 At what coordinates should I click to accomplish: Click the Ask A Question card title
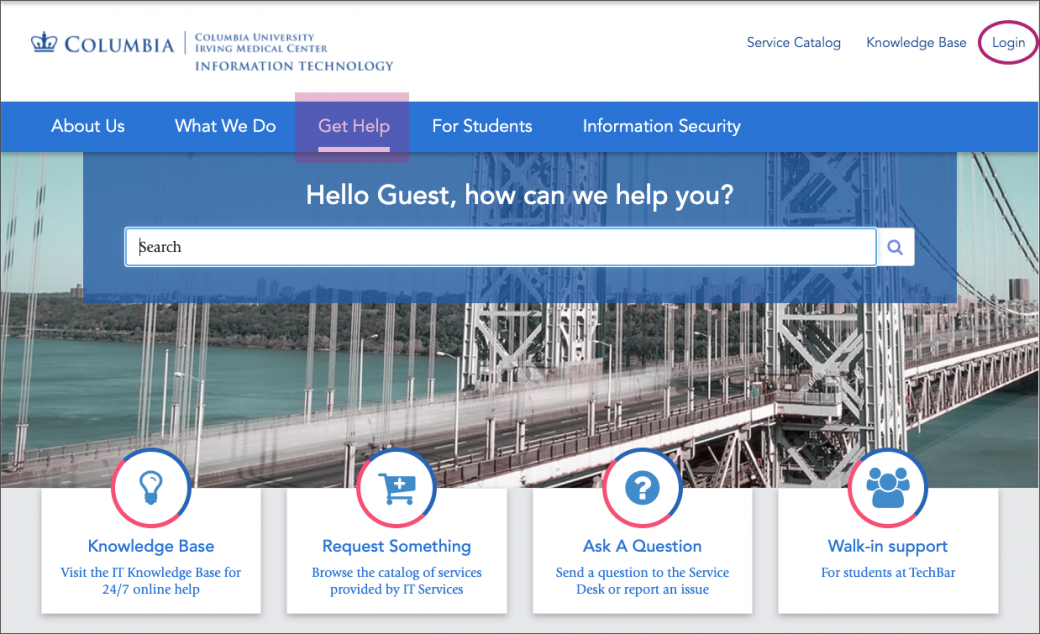(x=642, y=546)
